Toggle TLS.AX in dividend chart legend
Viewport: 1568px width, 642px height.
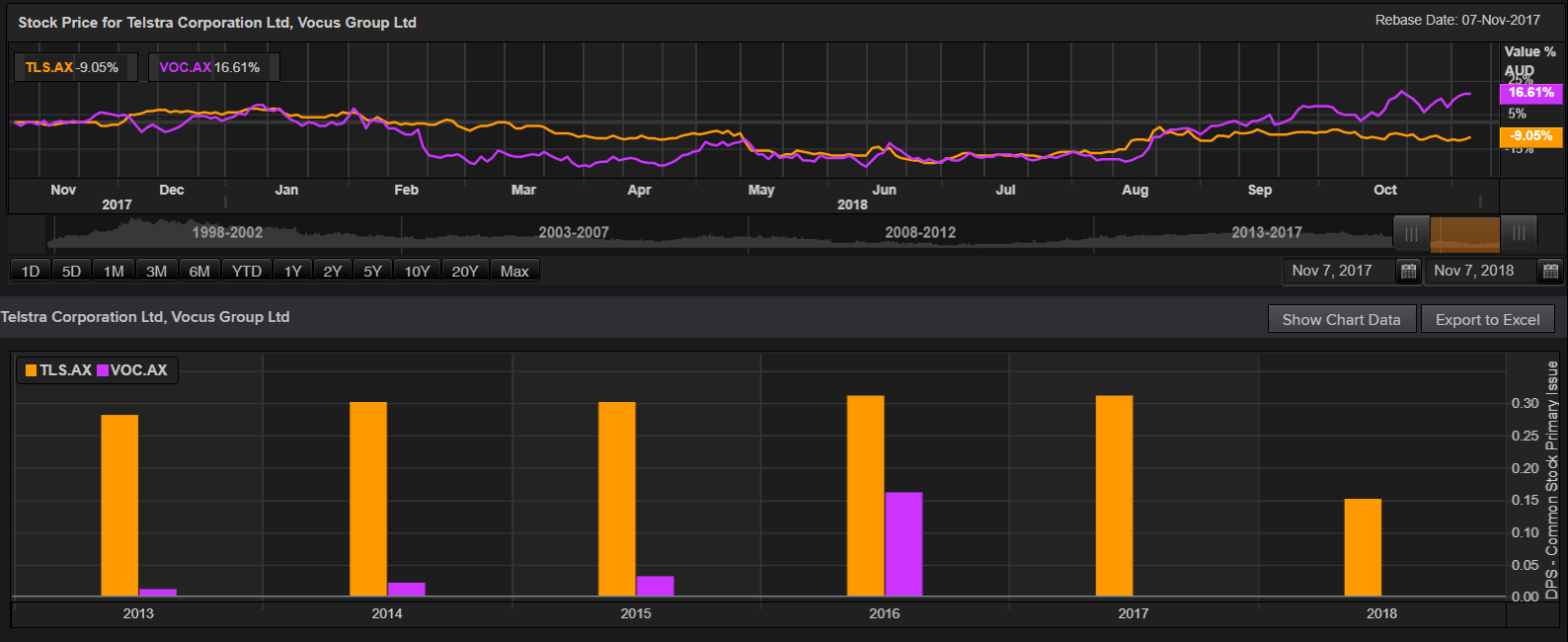click(58, 370)
